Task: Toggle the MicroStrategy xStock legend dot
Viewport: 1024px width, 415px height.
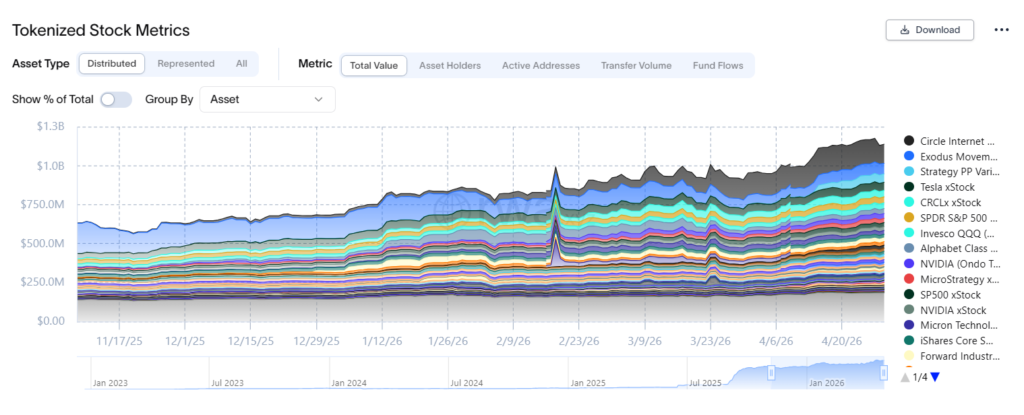Action: click(908, 279)
